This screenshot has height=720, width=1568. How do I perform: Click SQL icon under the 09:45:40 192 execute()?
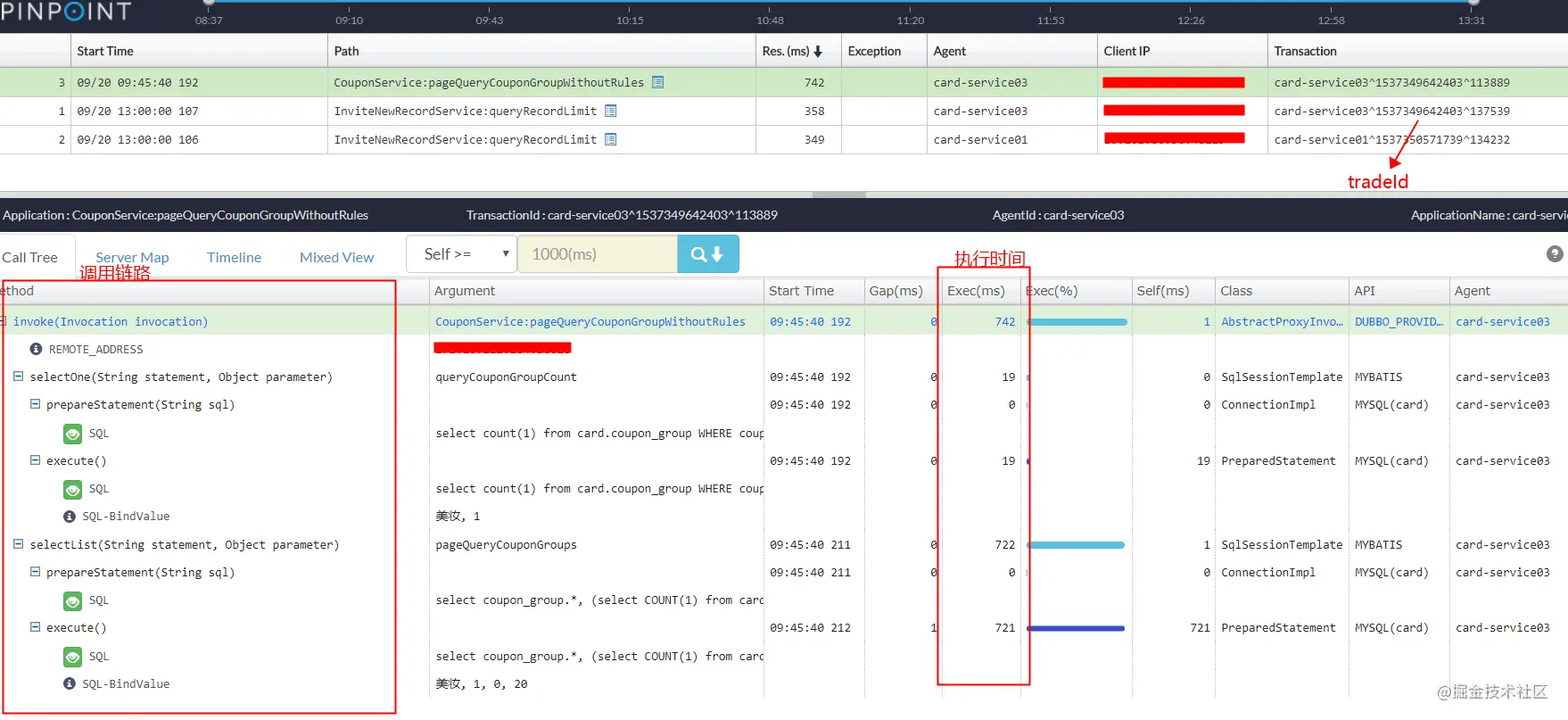[x=73, y=489]
